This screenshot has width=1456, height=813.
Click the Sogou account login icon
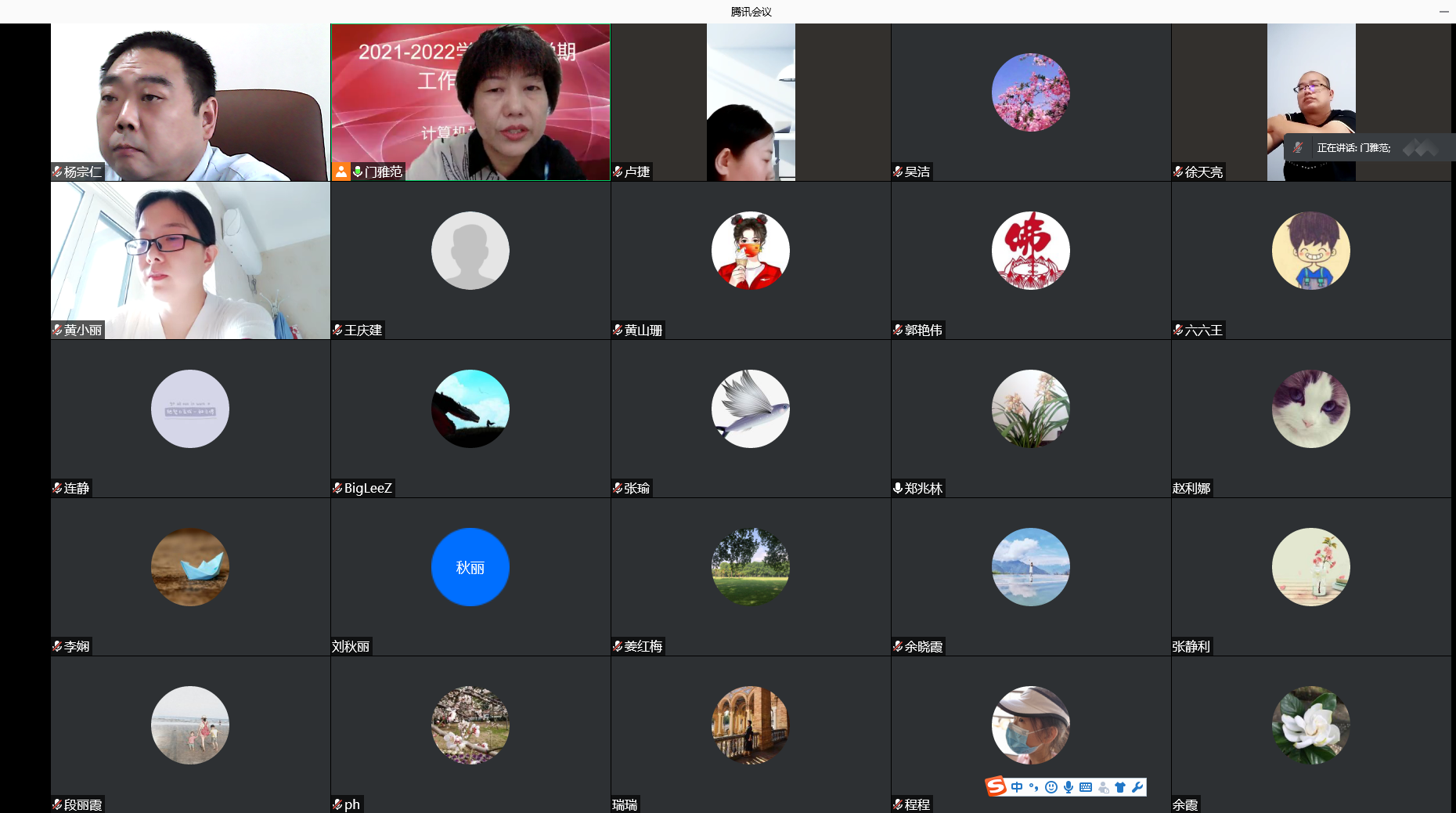[1103, 787]
